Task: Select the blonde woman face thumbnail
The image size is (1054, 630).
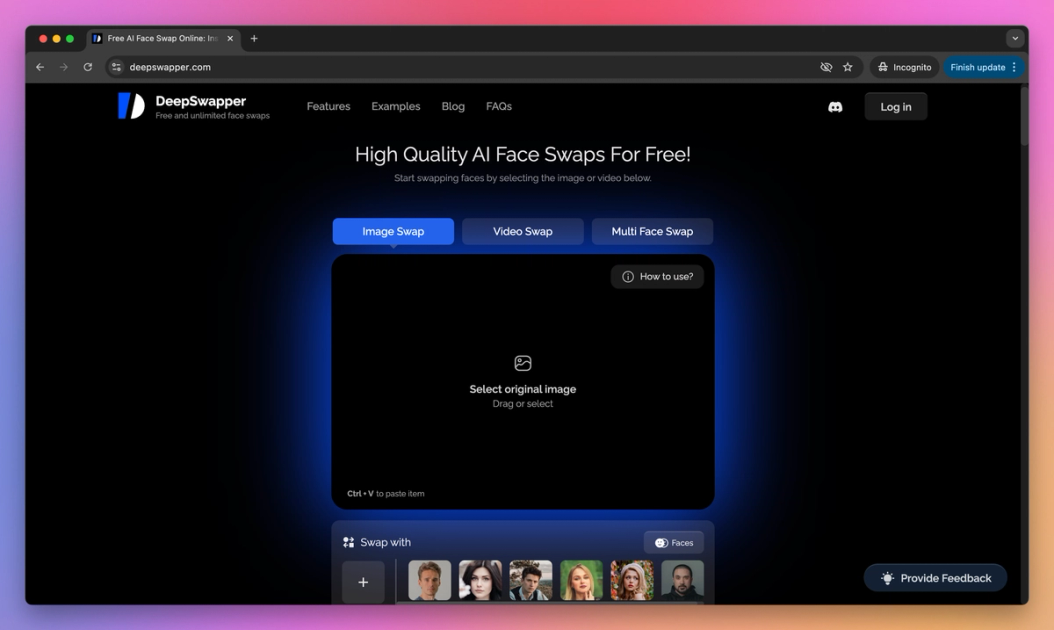Action: pos(581,580)
